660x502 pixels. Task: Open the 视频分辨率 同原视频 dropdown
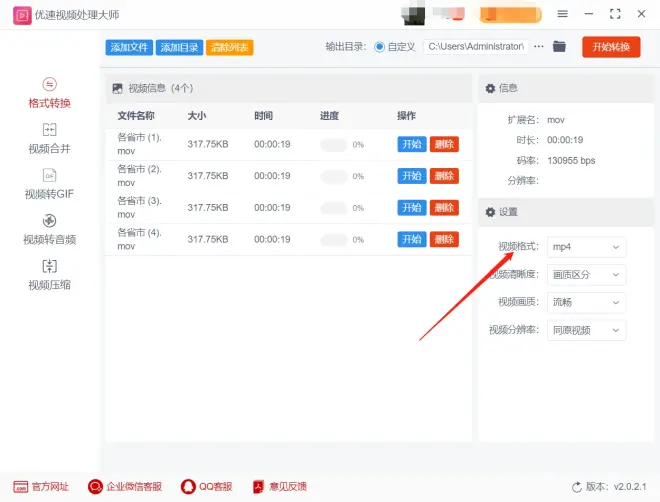[x=586, y=330]
